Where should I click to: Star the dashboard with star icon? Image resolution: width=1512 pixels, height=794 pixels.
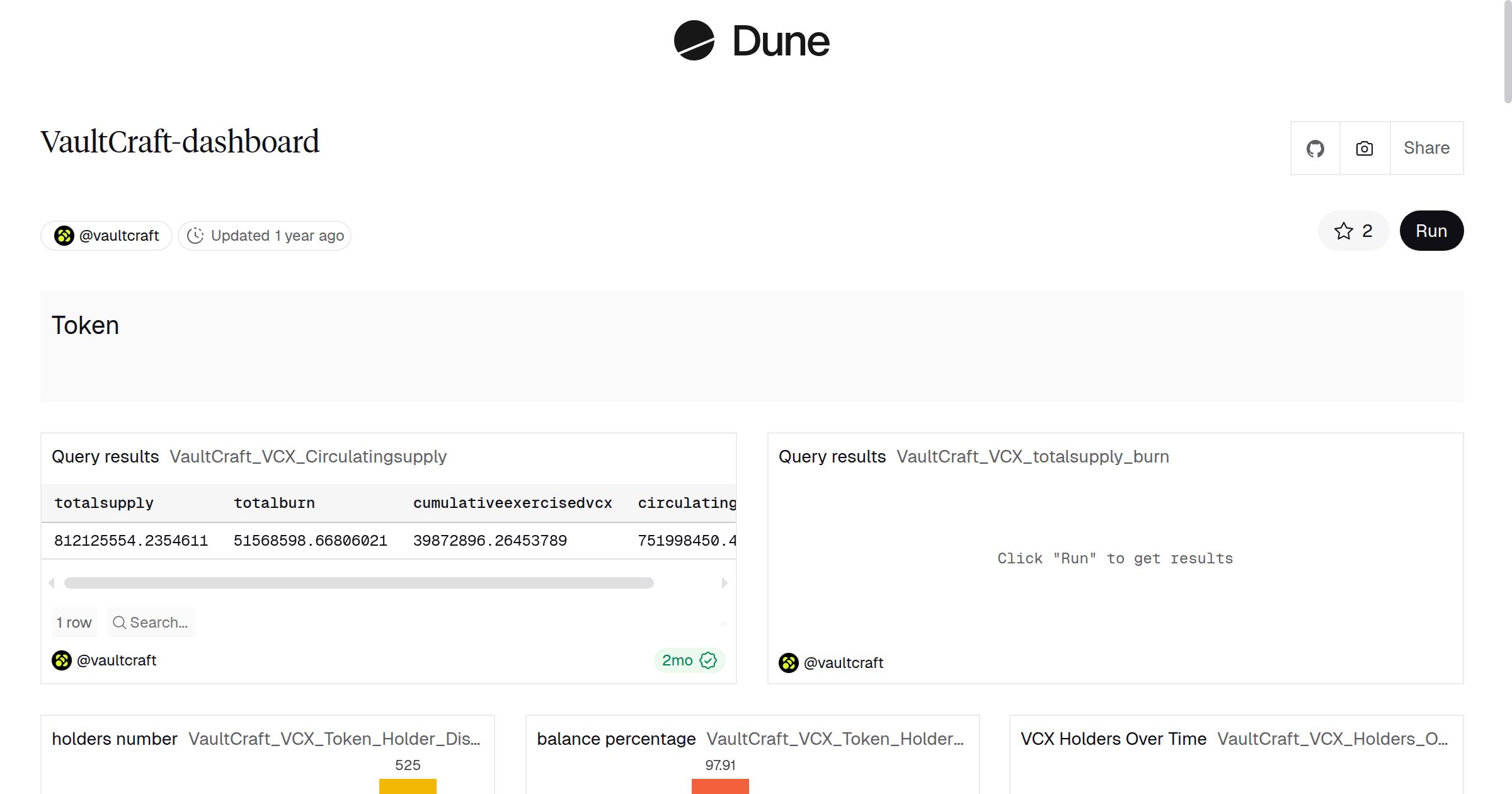1344,231
